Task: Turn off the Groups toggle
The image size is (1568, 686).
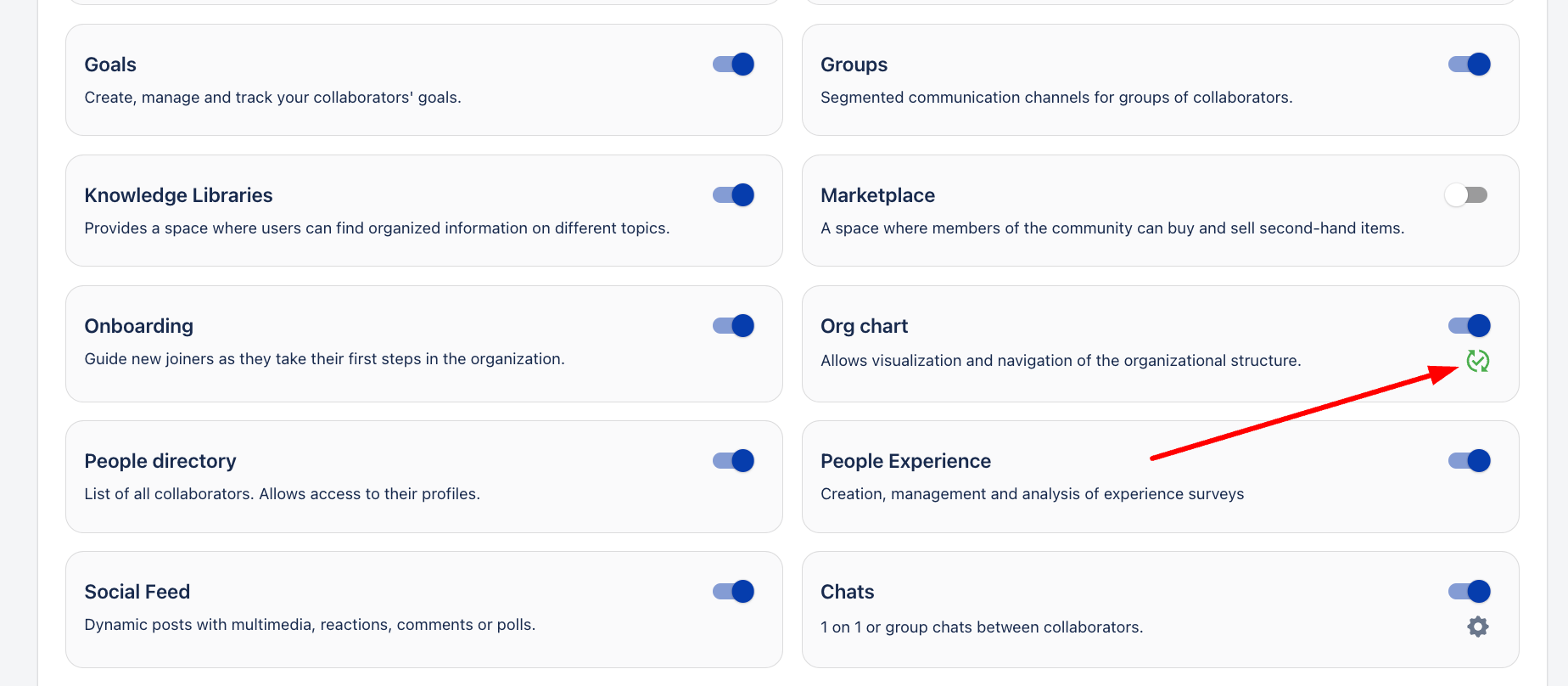Action: tap(1470, 65)
